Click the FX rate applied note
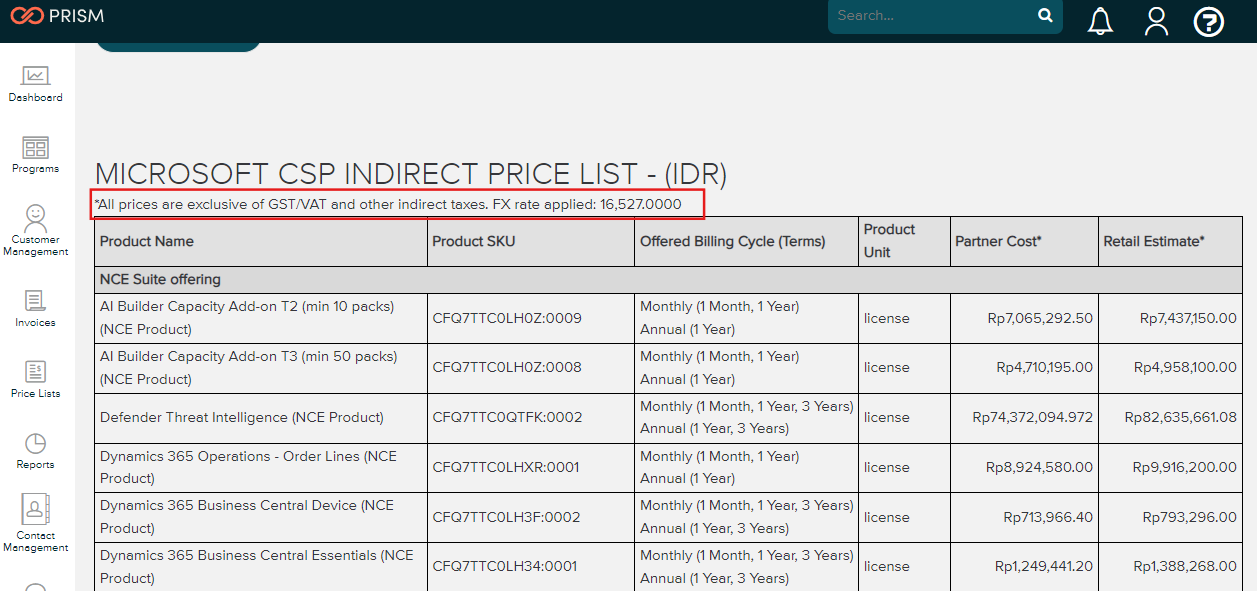 388,205
